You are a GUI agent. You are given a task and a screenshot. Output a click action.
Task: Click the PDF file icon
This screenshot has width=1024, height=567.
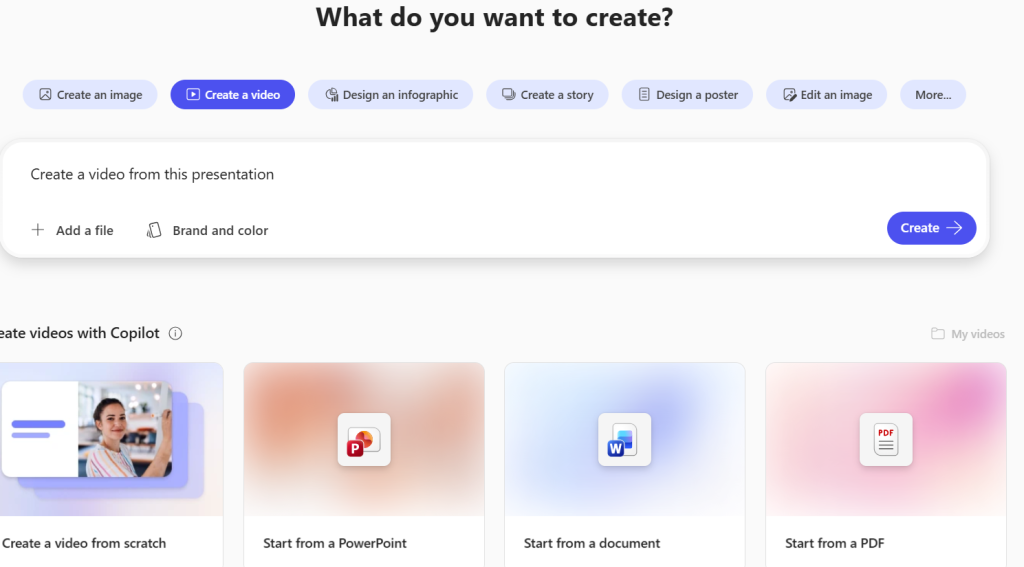tap(885, 440)
